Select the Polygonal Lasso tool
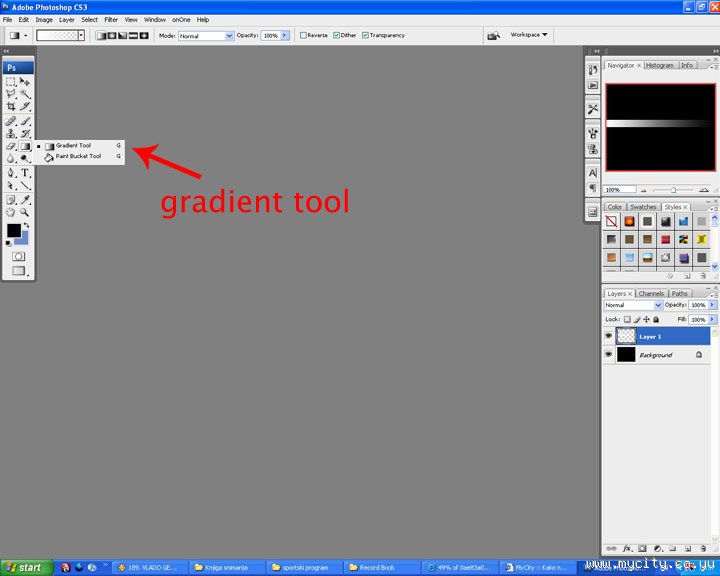The width and height of the screenshot is (720, 576). 11,95
